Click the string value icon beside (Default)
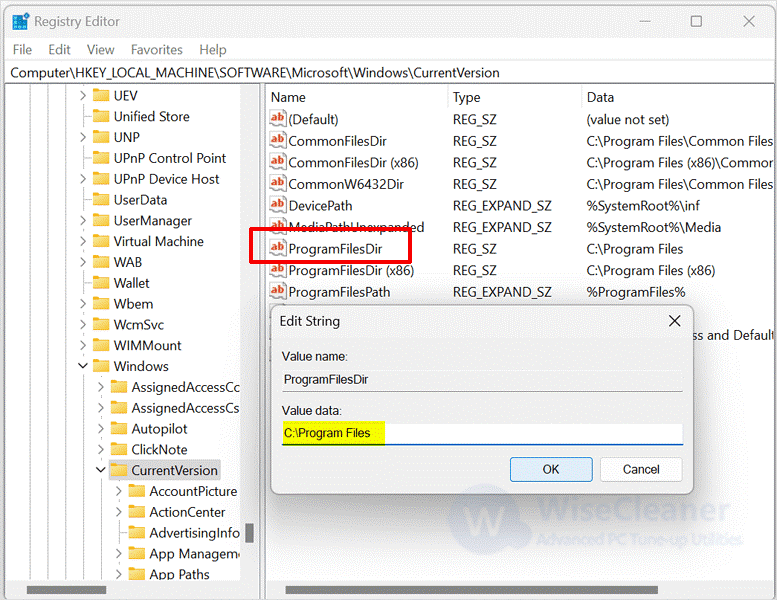777x600 pixels. (278, 118)
